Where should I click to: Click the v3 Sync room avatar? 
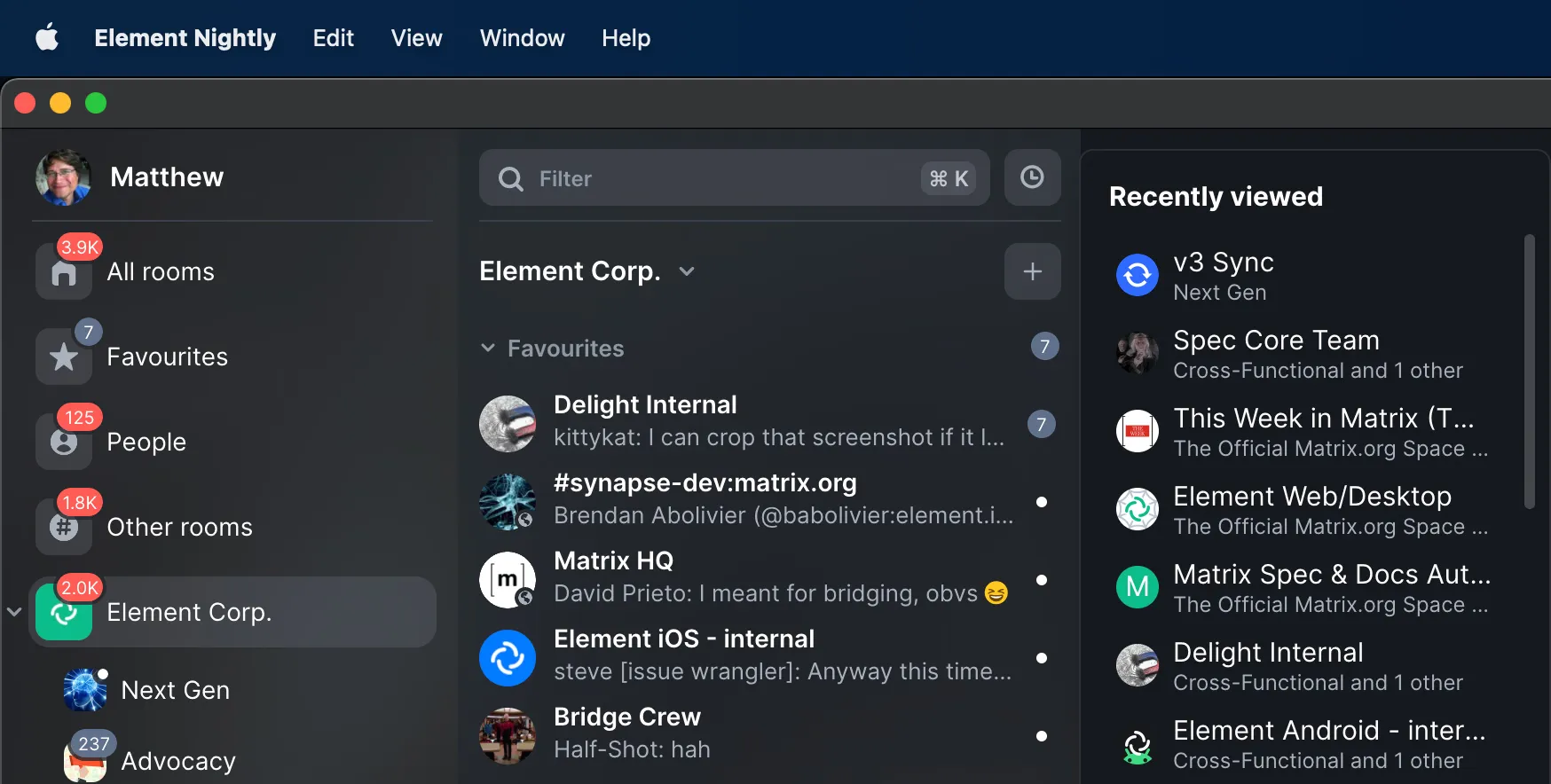[x=1138, y=276]
